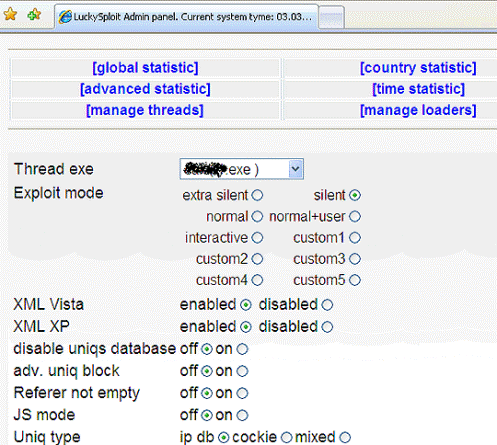Click the Exploit mode label
The width and height of the screenshot is (497, 445).
pos(58,193)
